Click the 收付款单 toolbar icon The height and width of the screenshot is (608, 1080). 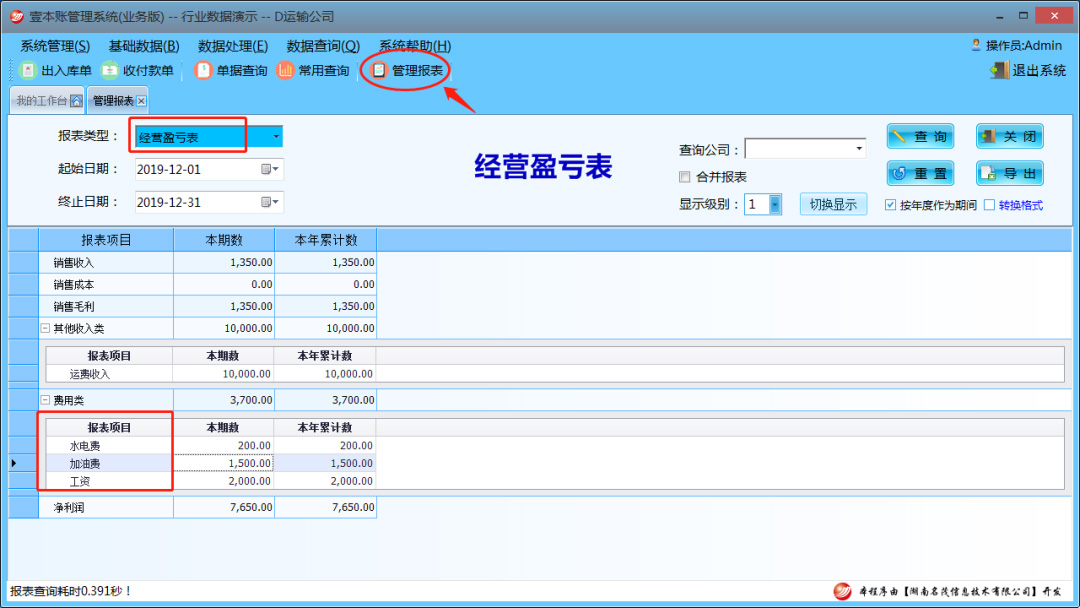click(110, 70)
